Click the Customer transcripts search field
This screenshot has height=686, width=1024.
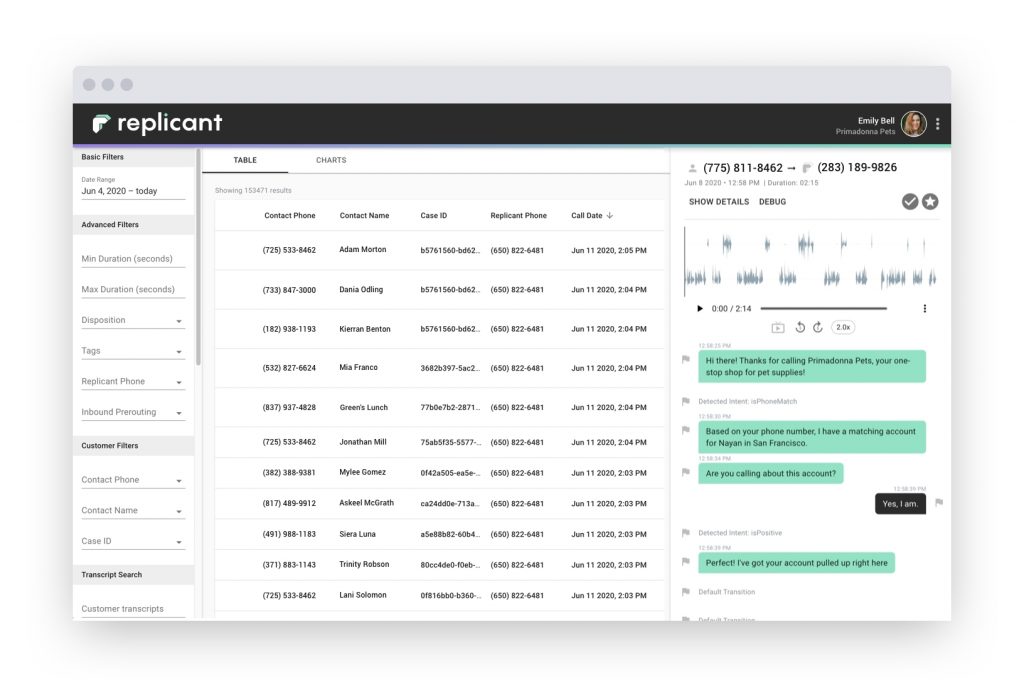coord(133,609)
